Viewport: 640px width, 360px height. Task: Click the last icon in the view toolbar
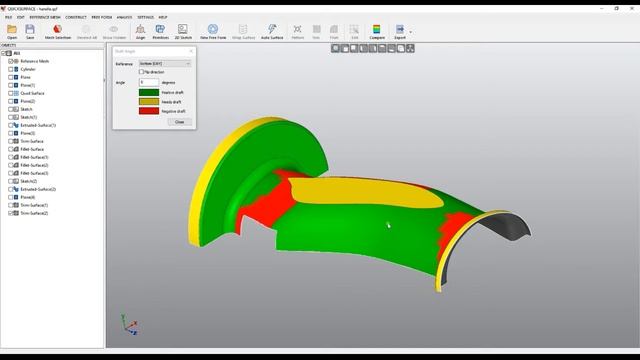coord(410,49)
